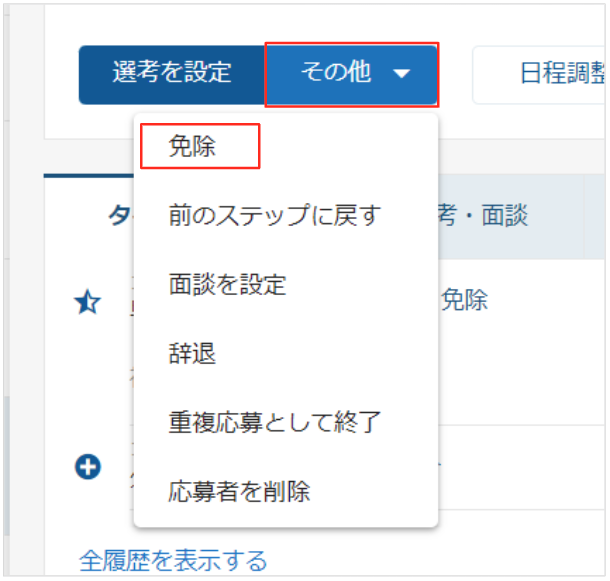Click the white dropdown arrow on その他
The image size is (610, 581).
coord(401,73)
